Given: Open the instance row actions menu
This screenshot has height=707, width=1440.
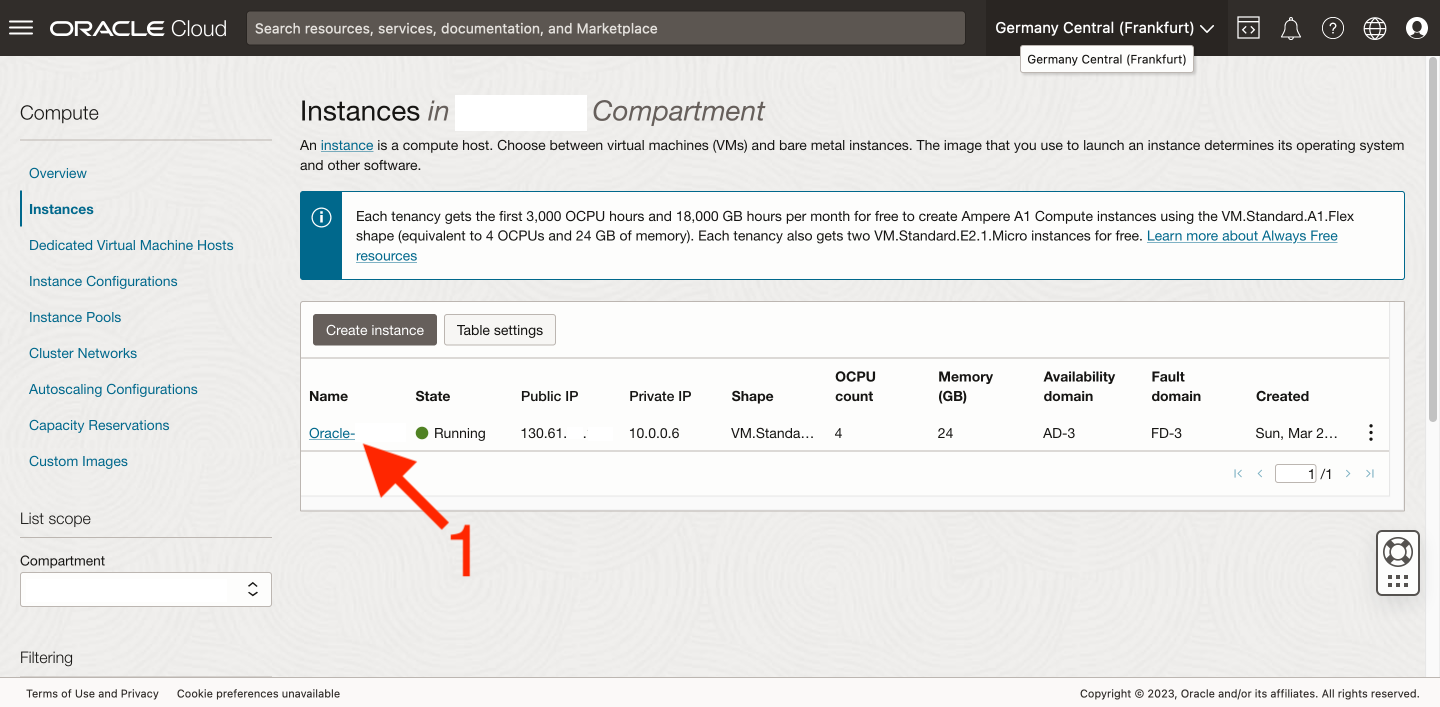Looking at the screenshot, I should coord(1370,433).
